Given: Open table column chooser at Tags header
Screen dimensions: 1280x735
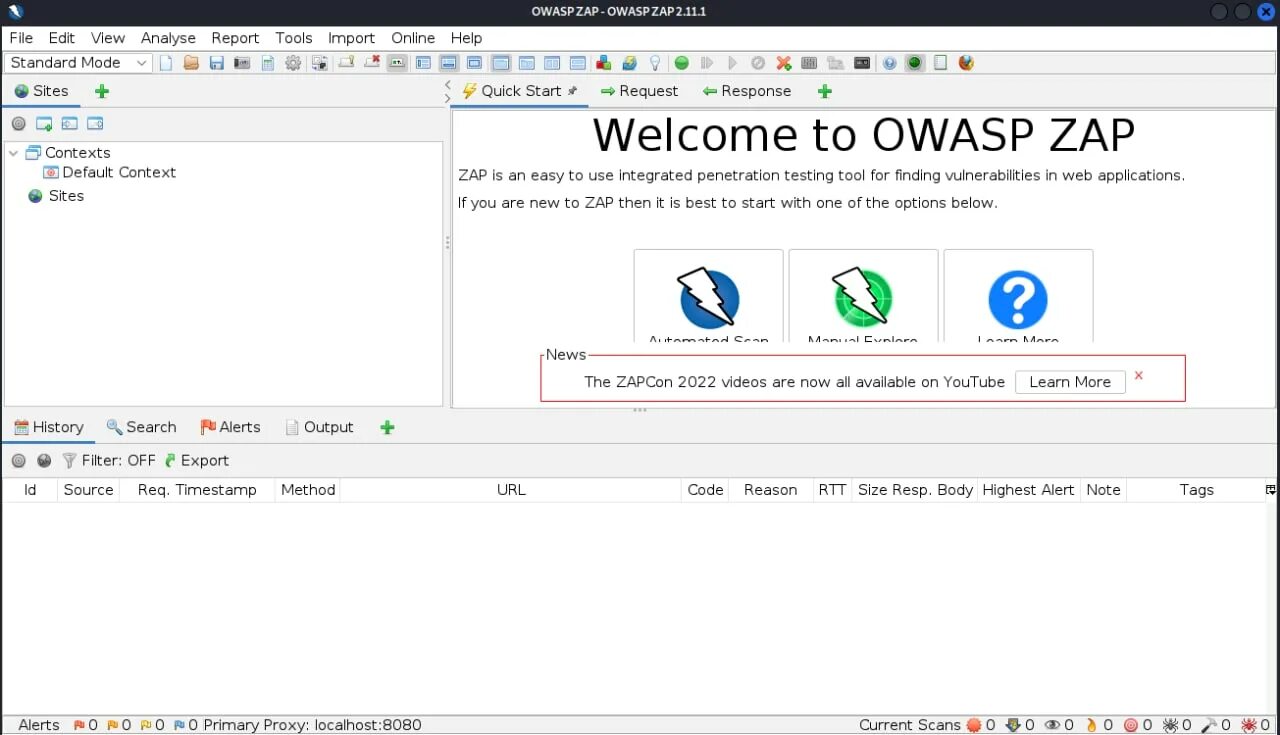Looking at the screenshot, I should pyautogui.click(x=1270, y=490).
